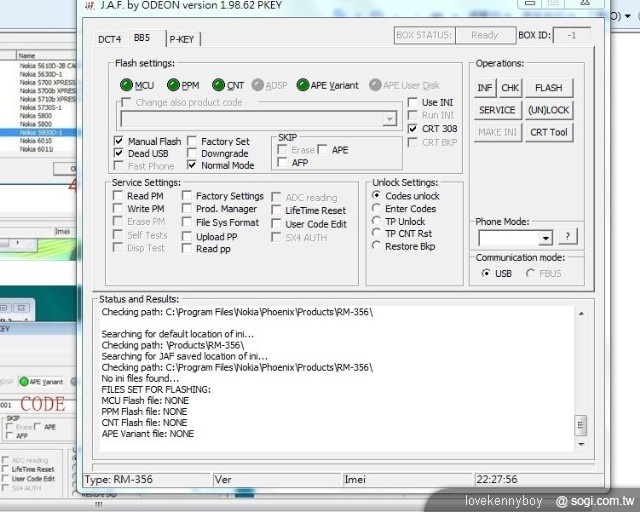Screen dimensions: 640x512
Task: Click the 'Type: RM-356' status bar field
Action: tap(147, 479)
